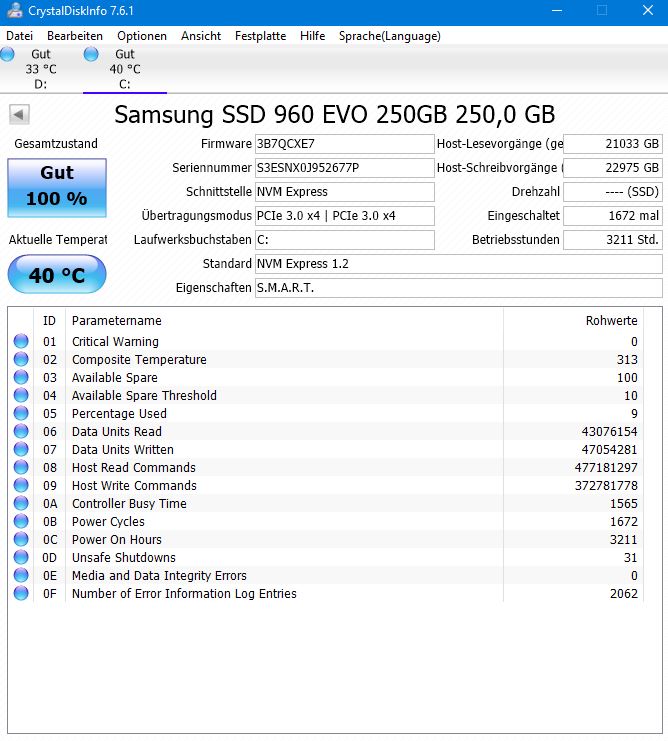Select the Host Read Commands value 477181297
The width and height of the screenshot is (668, 741).
tap(606, 467)
